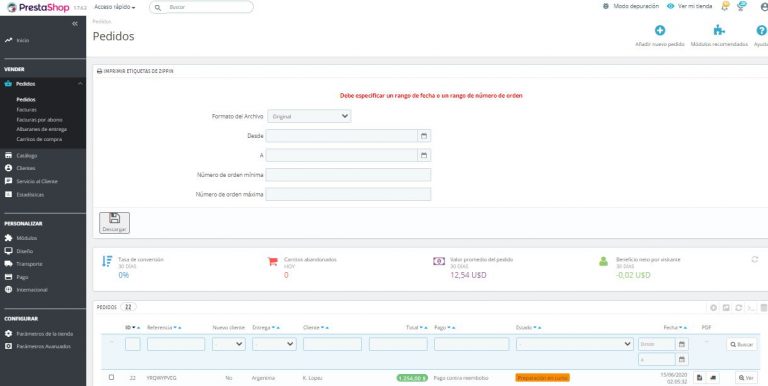Click Carritos abandonados KPI
Image resolution: width=768 pixels, height=386 pixels.
click(302, 267)
